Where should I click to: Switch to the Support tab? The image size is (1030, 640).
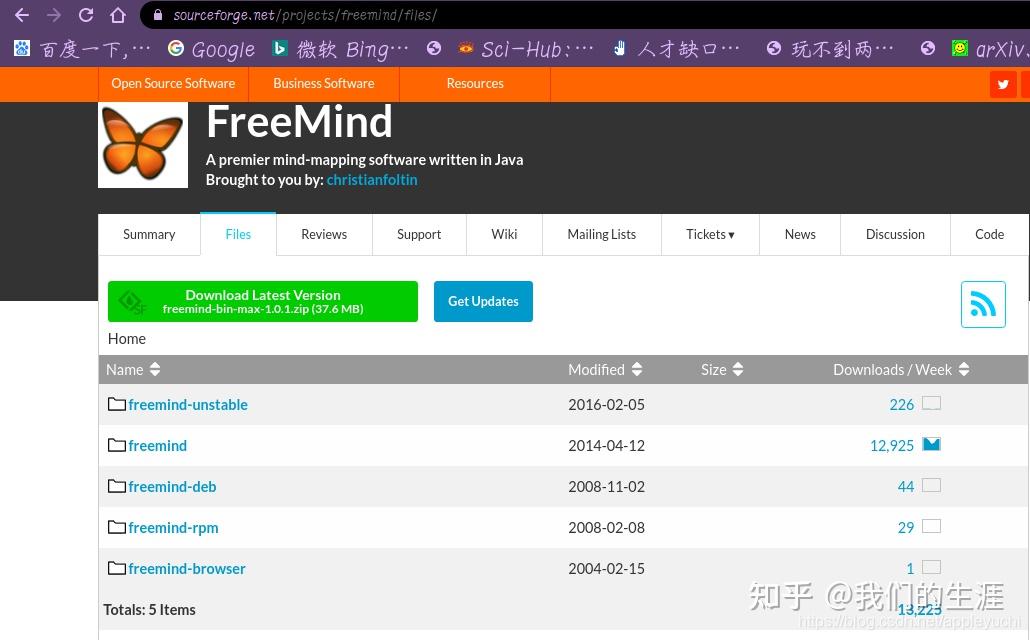419,235
